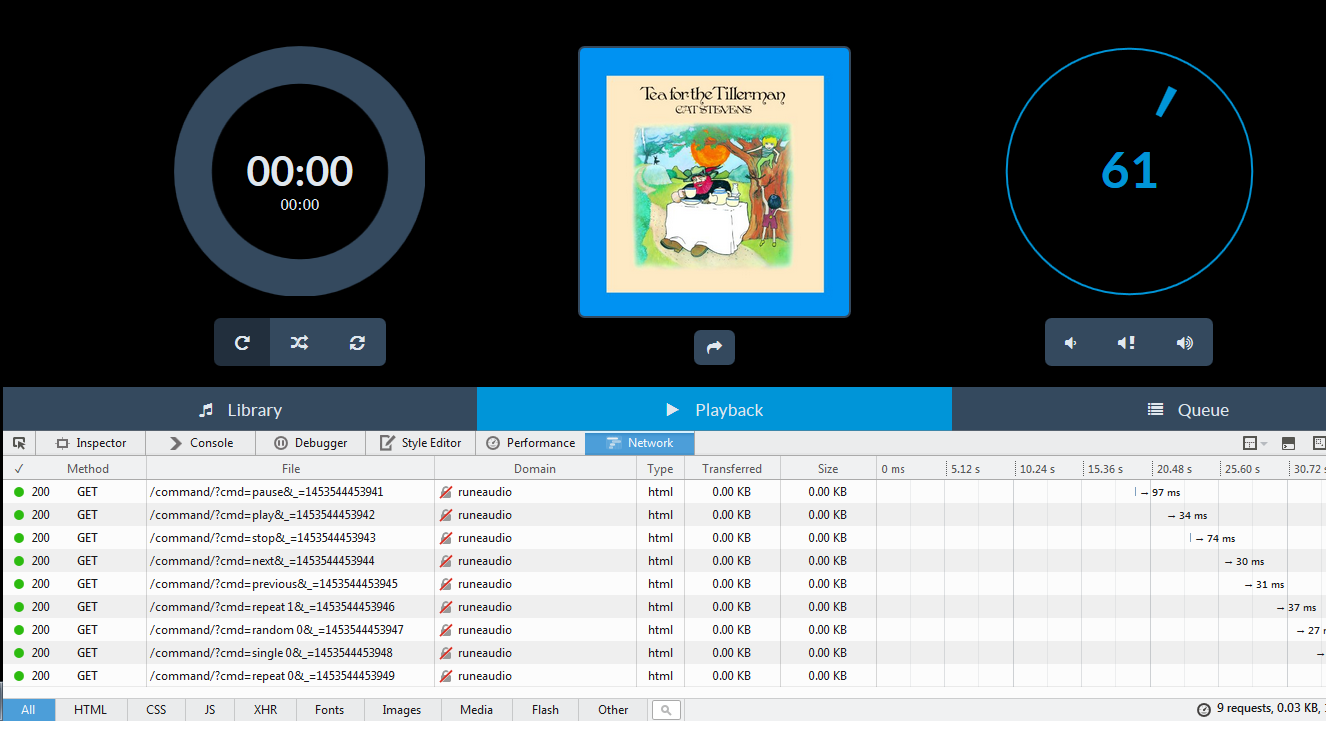Image resolution: width=1326 pixels, height=731 pixels.
Task: Filter requests by HTML
Action: click(90, 710)
